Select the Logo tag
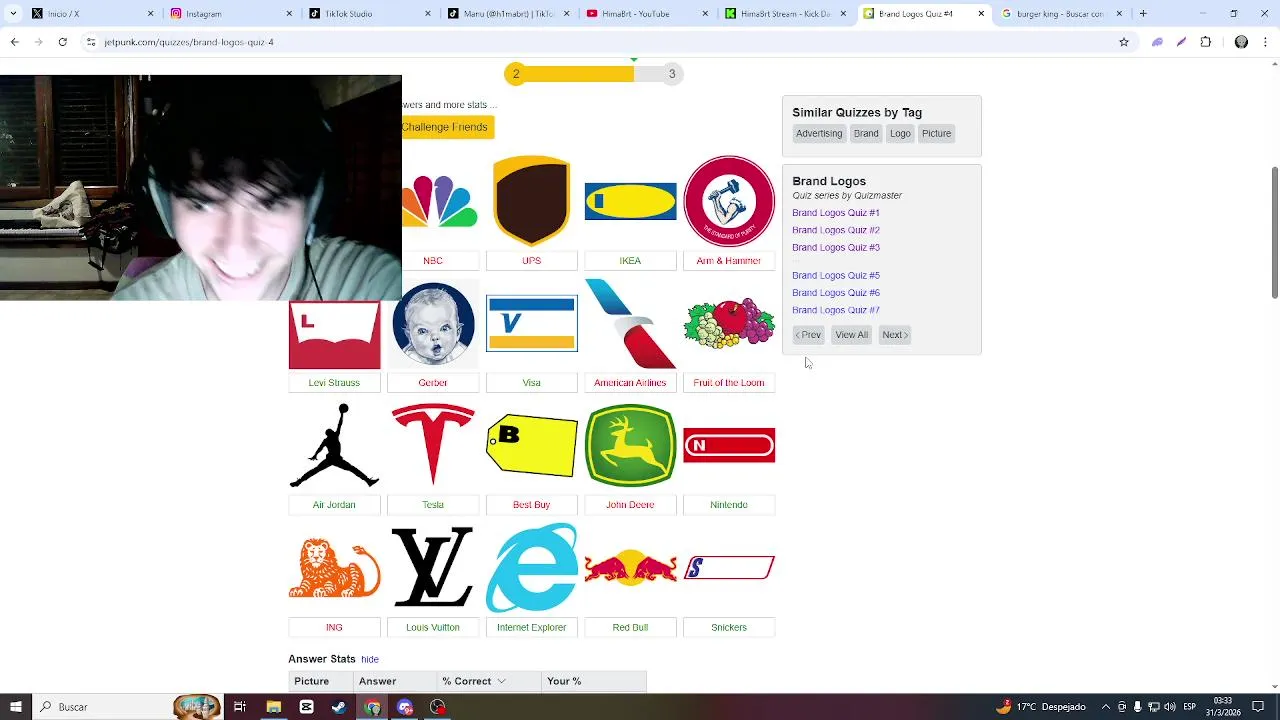 click(x=900, y=133)
